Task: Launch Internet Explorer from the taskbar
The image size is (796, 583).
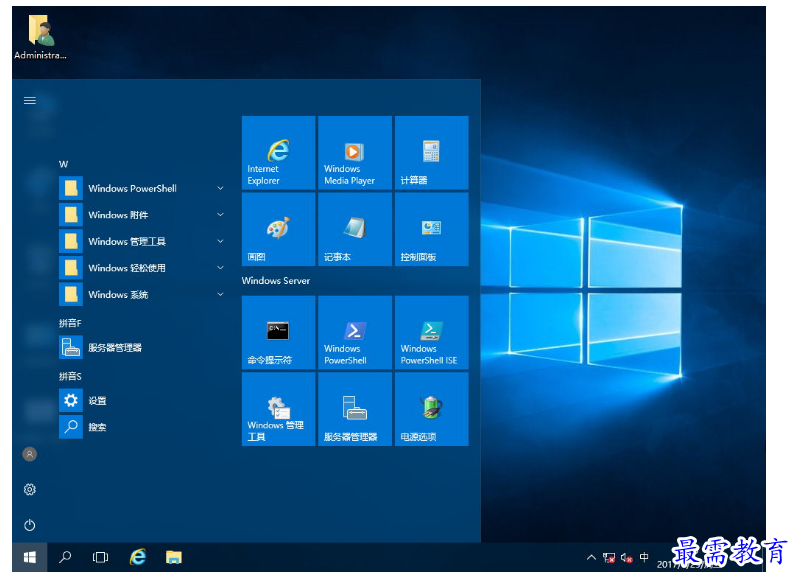Action: click(x=138, y=557)
